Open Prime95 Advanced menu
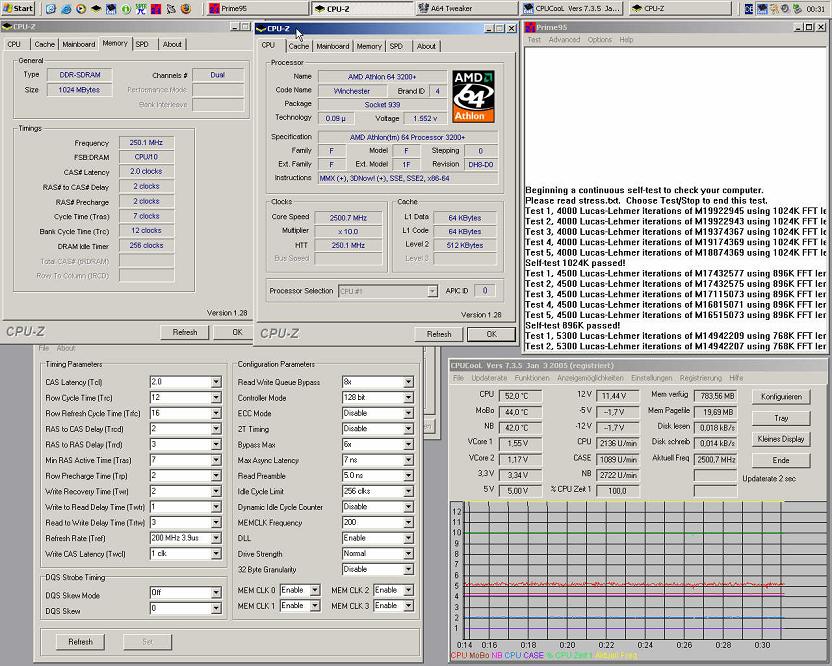Screen dimensions: 832x666 564,40
